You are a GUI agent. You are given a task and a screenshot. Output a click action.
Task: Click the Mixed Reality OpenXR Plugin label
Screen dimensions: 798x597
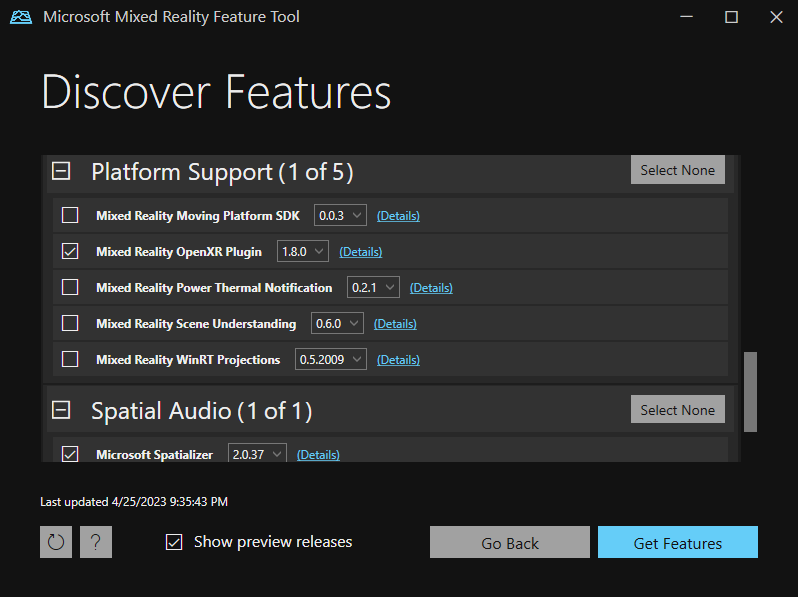[x=179, y=252]
